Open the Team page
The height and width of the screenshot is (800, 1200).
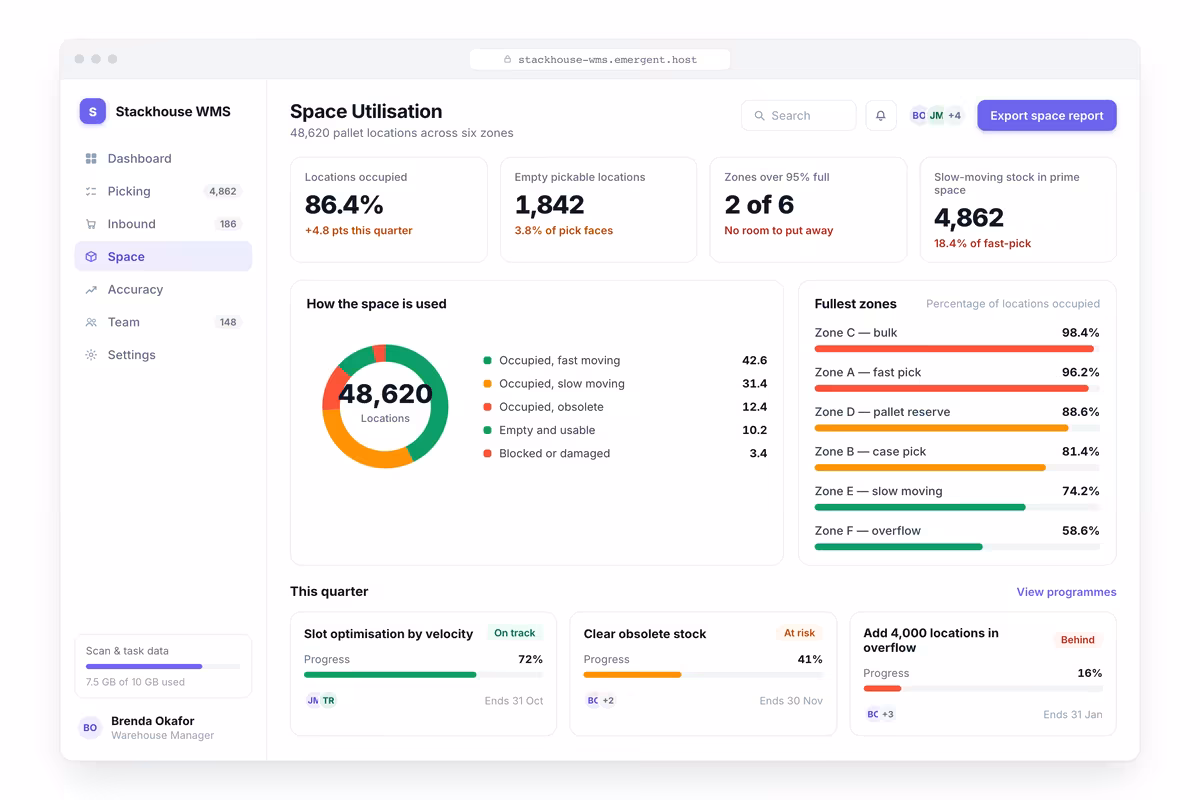point(163,322)
